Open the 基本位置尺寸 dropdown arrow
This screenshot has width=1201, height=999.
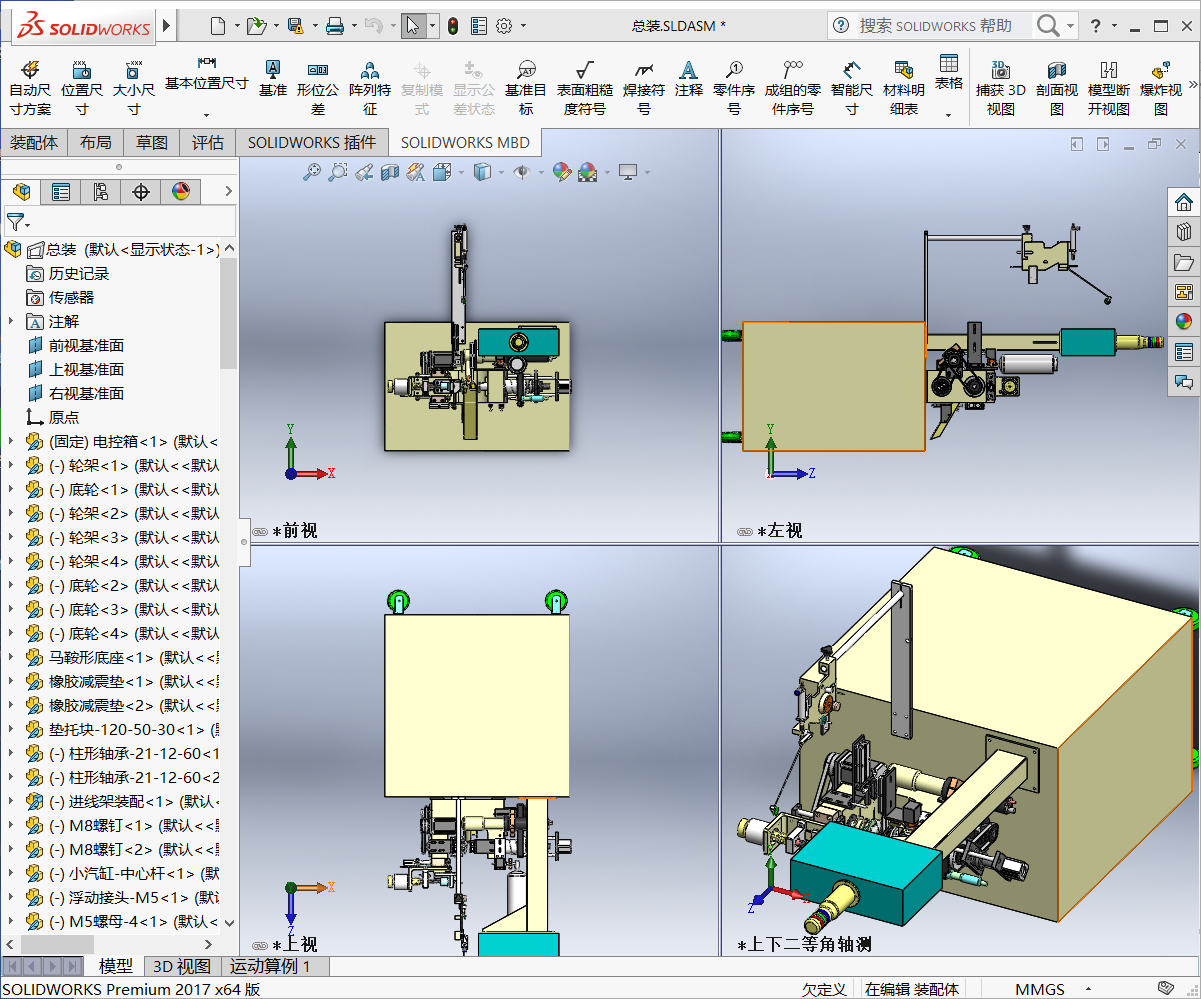click(x=207, y=114)
